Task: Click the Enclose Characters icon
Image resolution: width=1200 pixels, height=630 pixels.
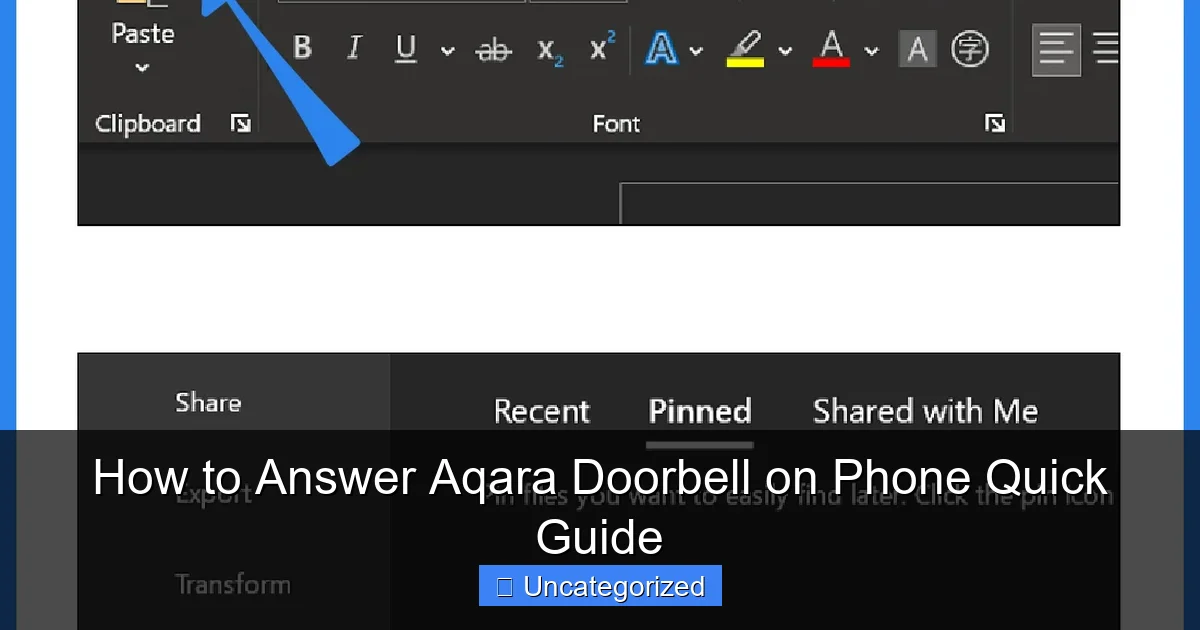Action: point(972,48)
